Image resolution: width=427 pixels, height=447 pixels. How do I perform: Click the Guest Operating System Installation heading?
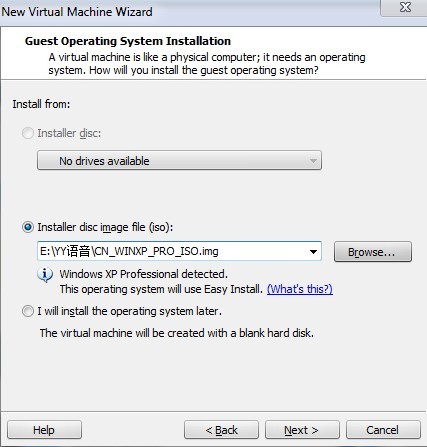tap(128, 41)
